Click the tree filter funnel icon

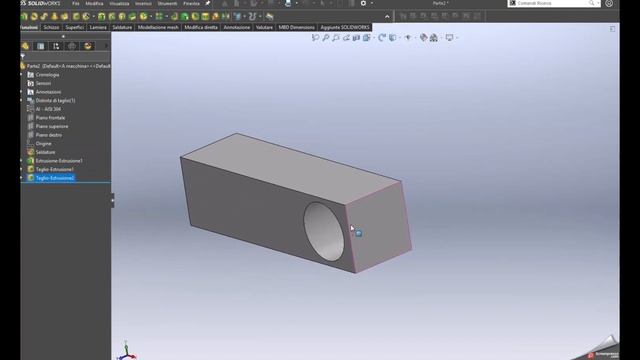click(23, 56)
